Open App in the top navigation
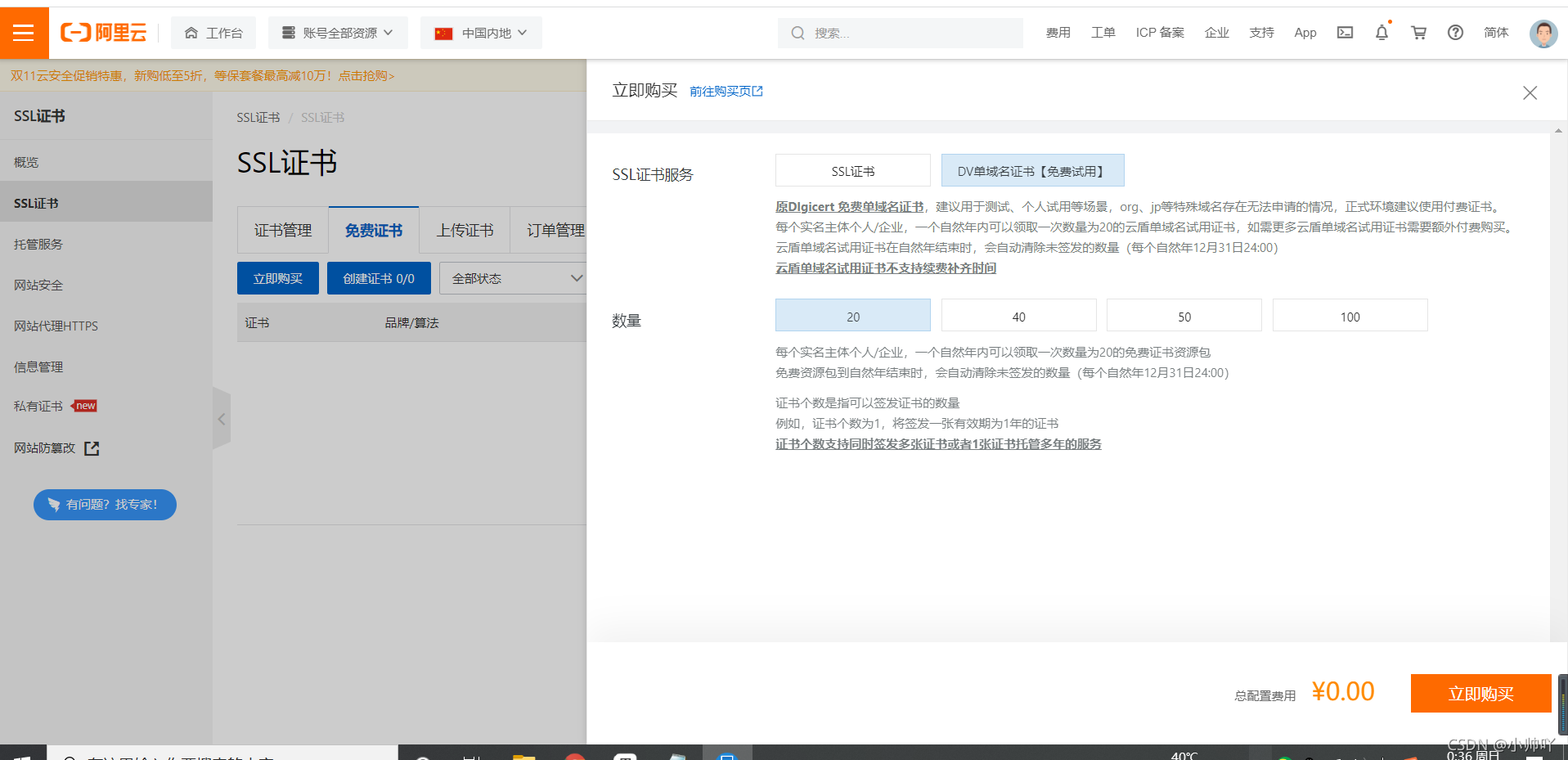This screenshot has height=760, width=1568. pyautogui.click(x=1305, y=33)
